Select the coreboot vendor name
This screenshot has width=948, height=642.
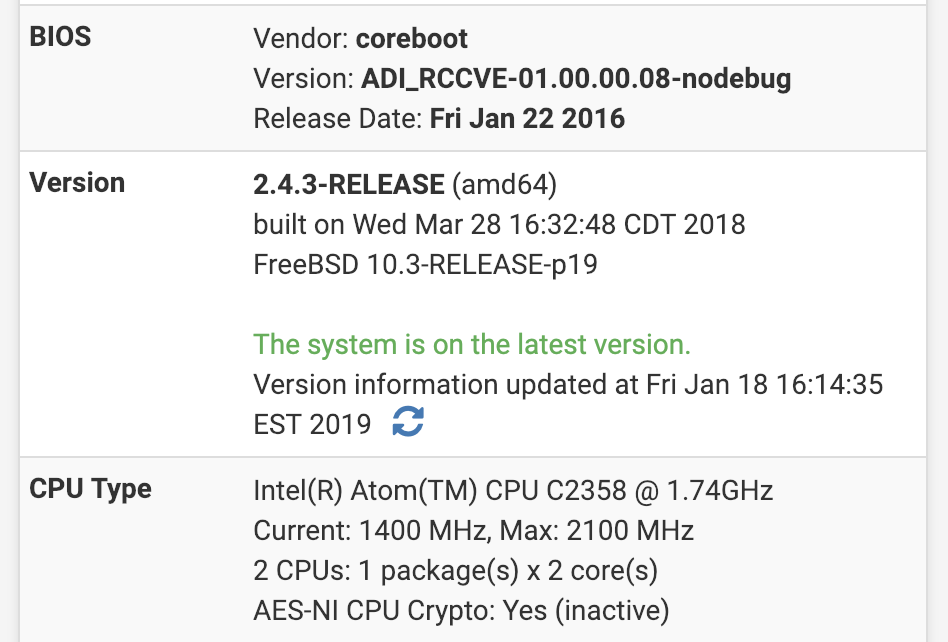[x=414, y=39]
